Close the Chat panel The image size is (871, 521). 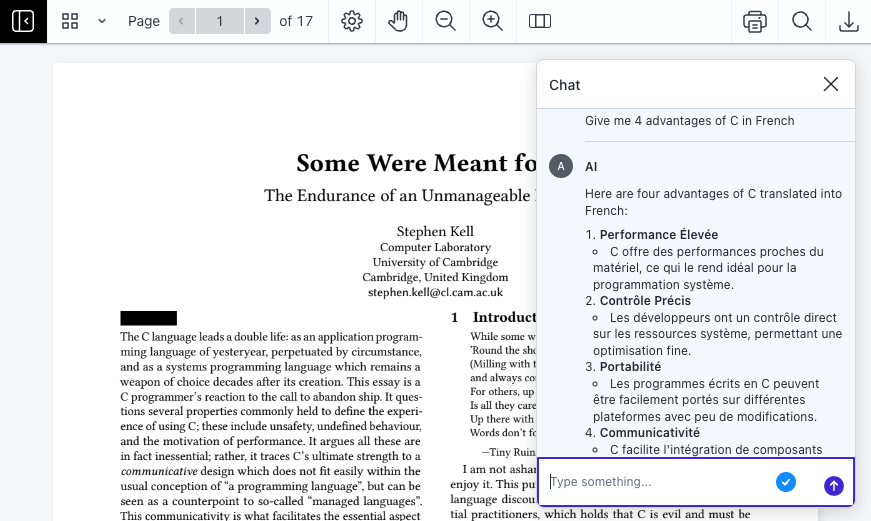pos(830,84)
